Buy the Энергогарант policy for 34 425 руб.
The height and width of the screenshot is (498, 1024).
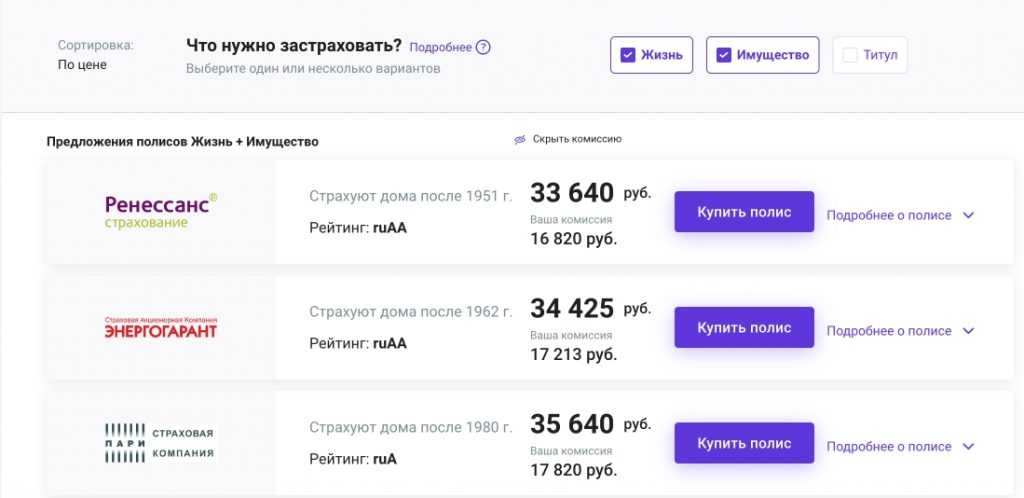(x=744, y=328)
